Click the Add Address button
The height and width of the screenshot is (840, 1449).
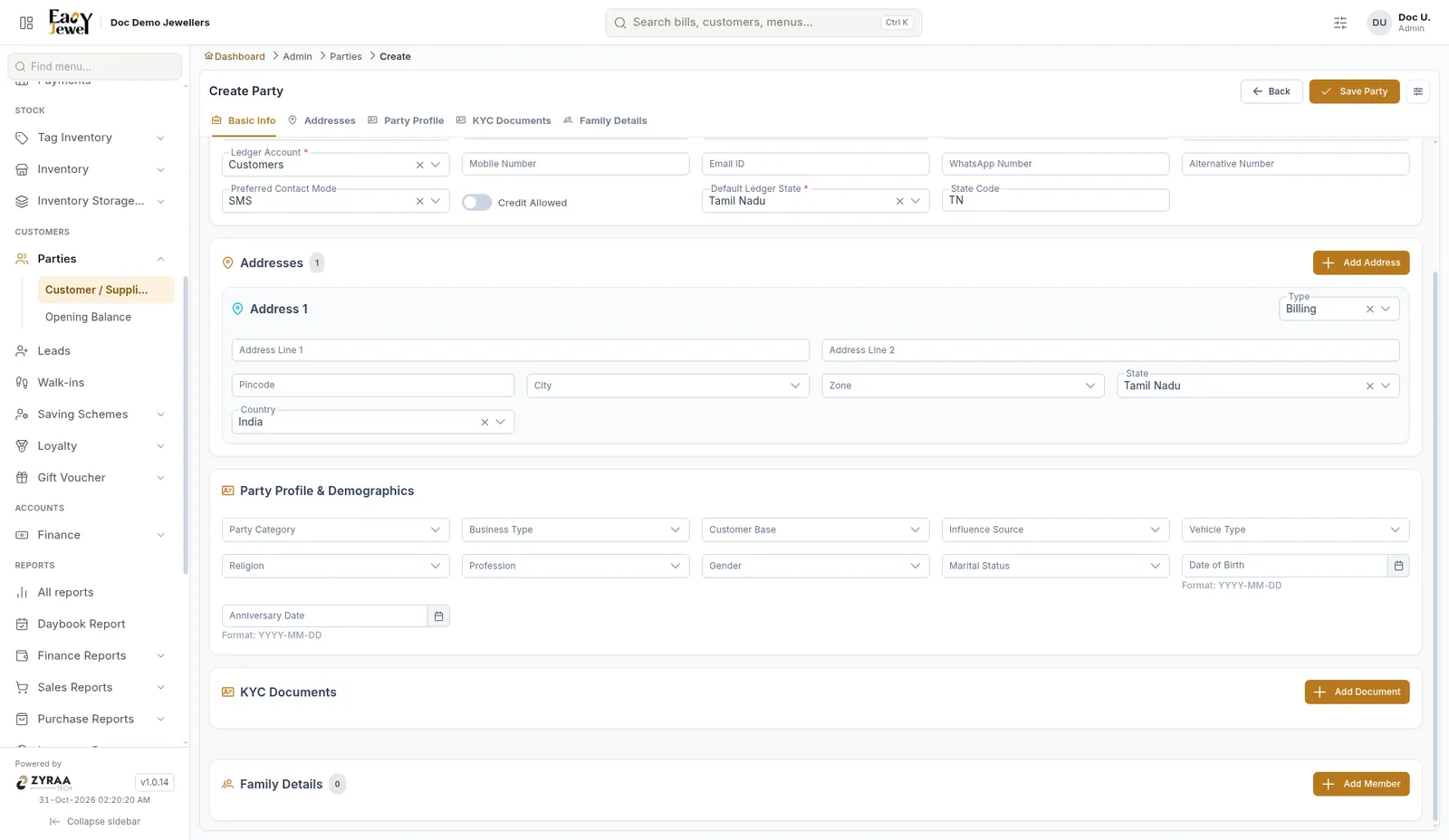[1361, 262]
